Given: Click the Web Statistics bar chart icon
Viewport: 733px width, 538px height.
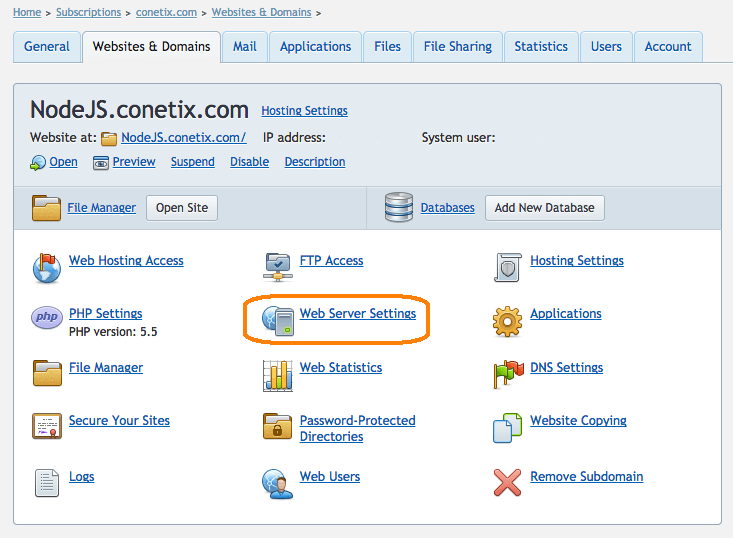Looking at the screenshot, I should coord(278,375).
